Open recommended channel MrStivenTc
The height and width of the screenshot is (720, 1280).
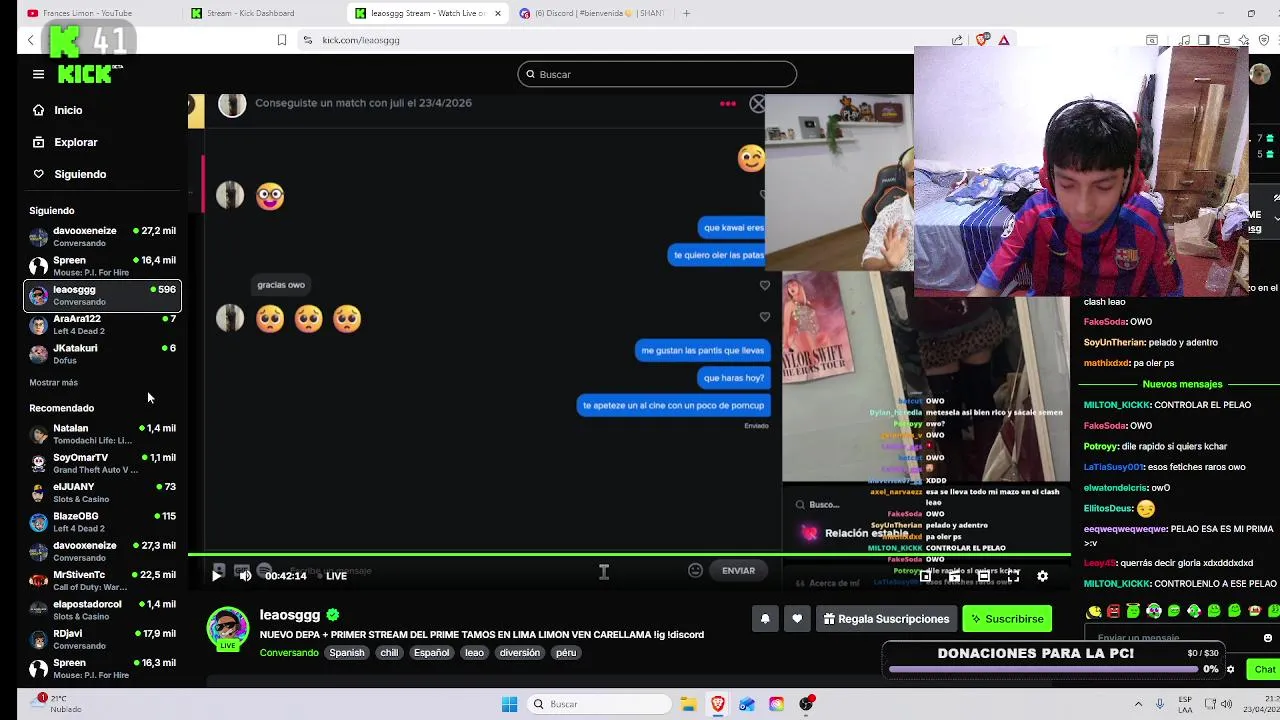(102, 580)
